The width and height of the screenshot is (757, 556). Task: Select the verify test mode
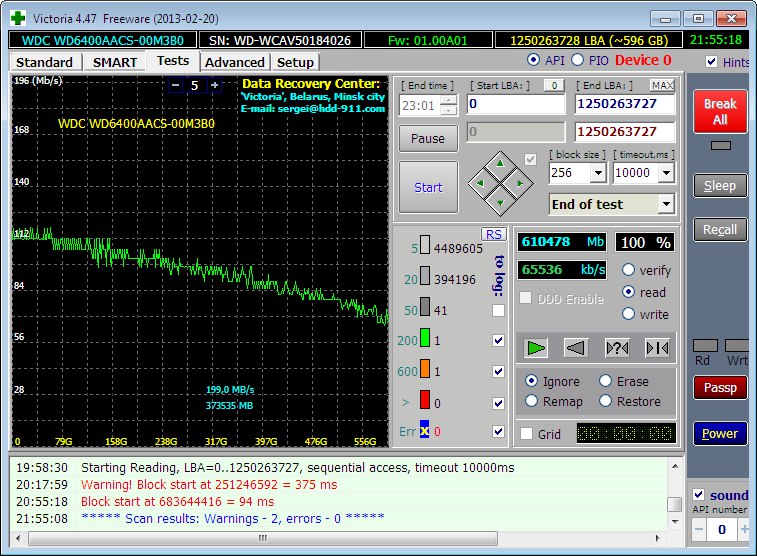point(628,270)
